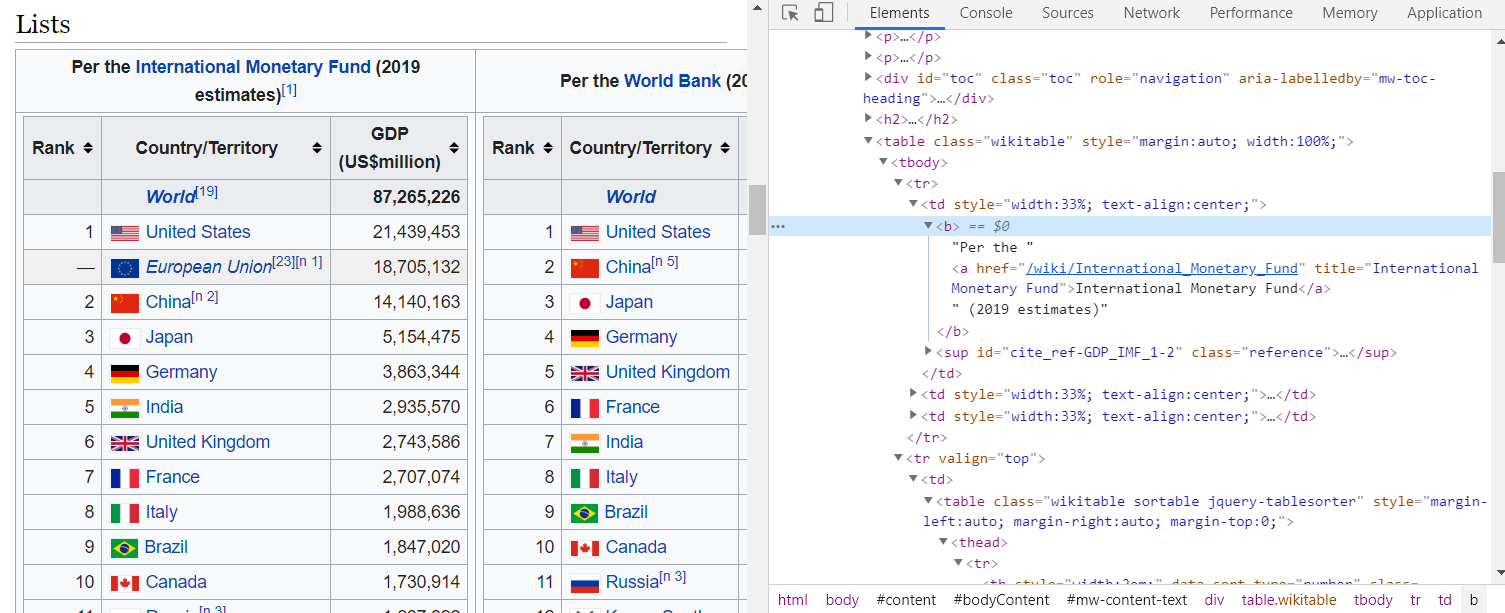Select #mw-content-text in the breadcrumb bar
Screen dimensions: 1505x613
1127,600
